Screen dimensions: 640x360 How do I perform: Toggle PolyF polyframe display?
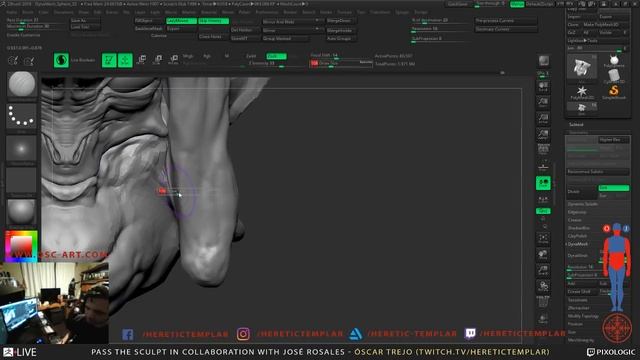(x=543, y=303)
